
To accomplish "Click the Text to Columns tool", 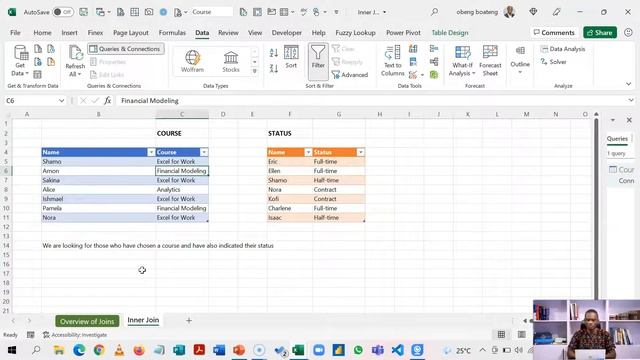I will pyautogui.click(x=392, y=61).
